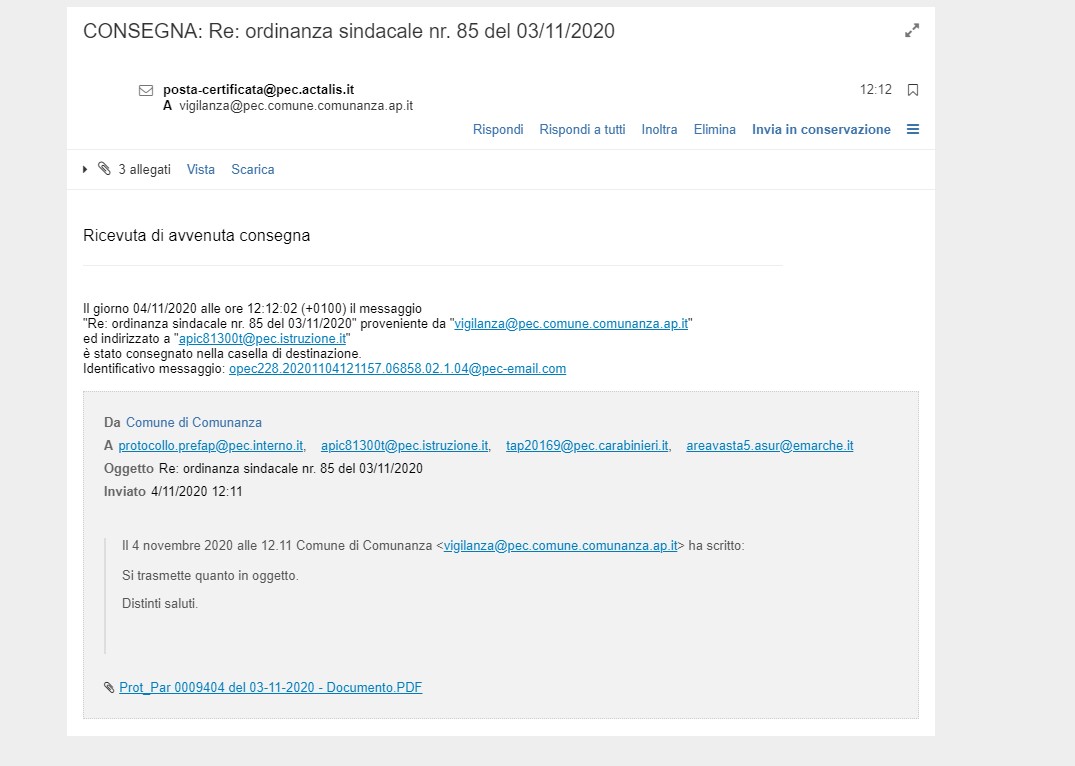Image resolution: width=1075 pixels, height=766 pixels.
Task: Forward the email with Inoltra
Action: point(659,130)
